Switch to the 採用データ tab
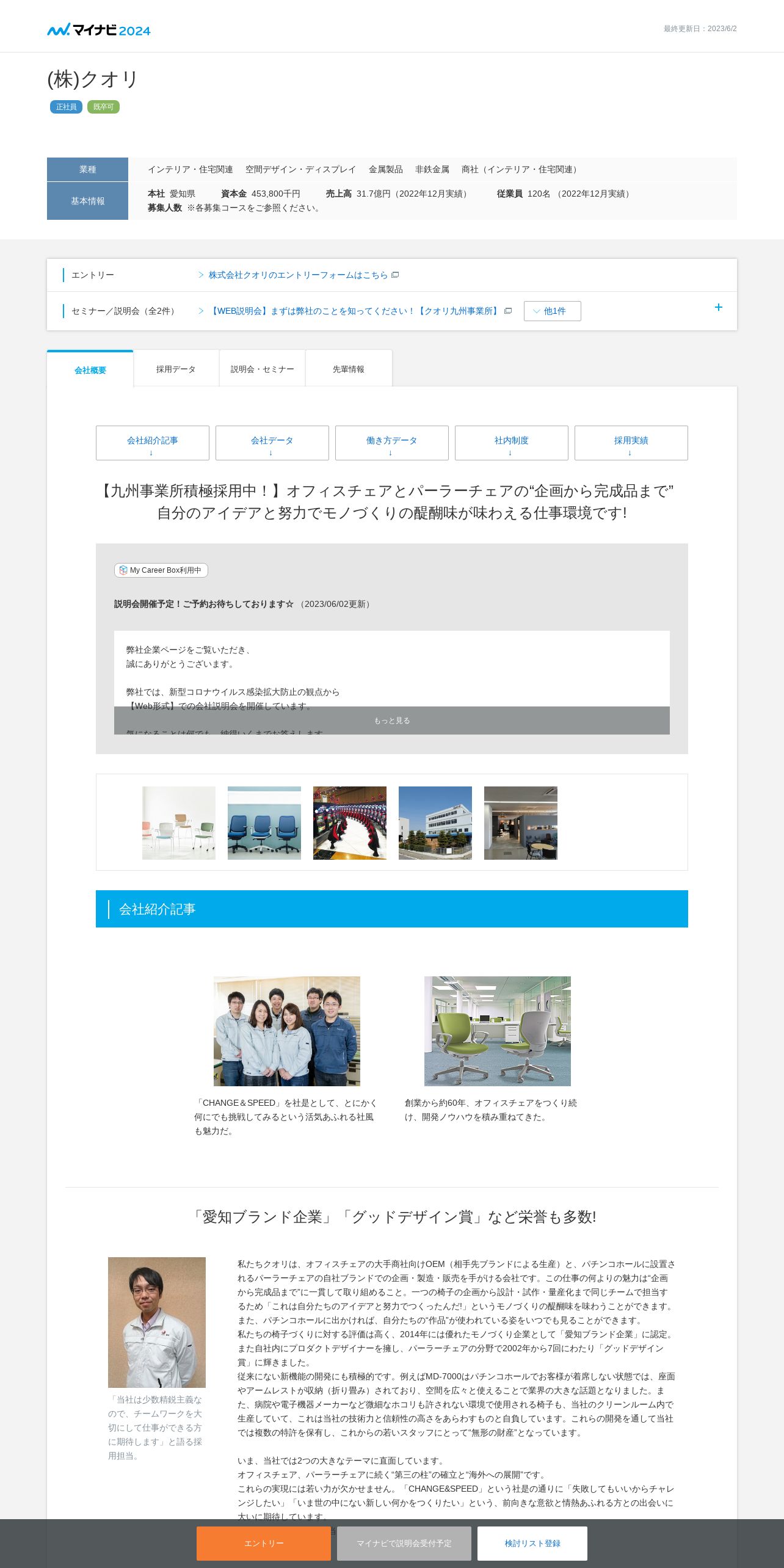The width and height of the screenshot is (784, 1568). pos(176,369)
